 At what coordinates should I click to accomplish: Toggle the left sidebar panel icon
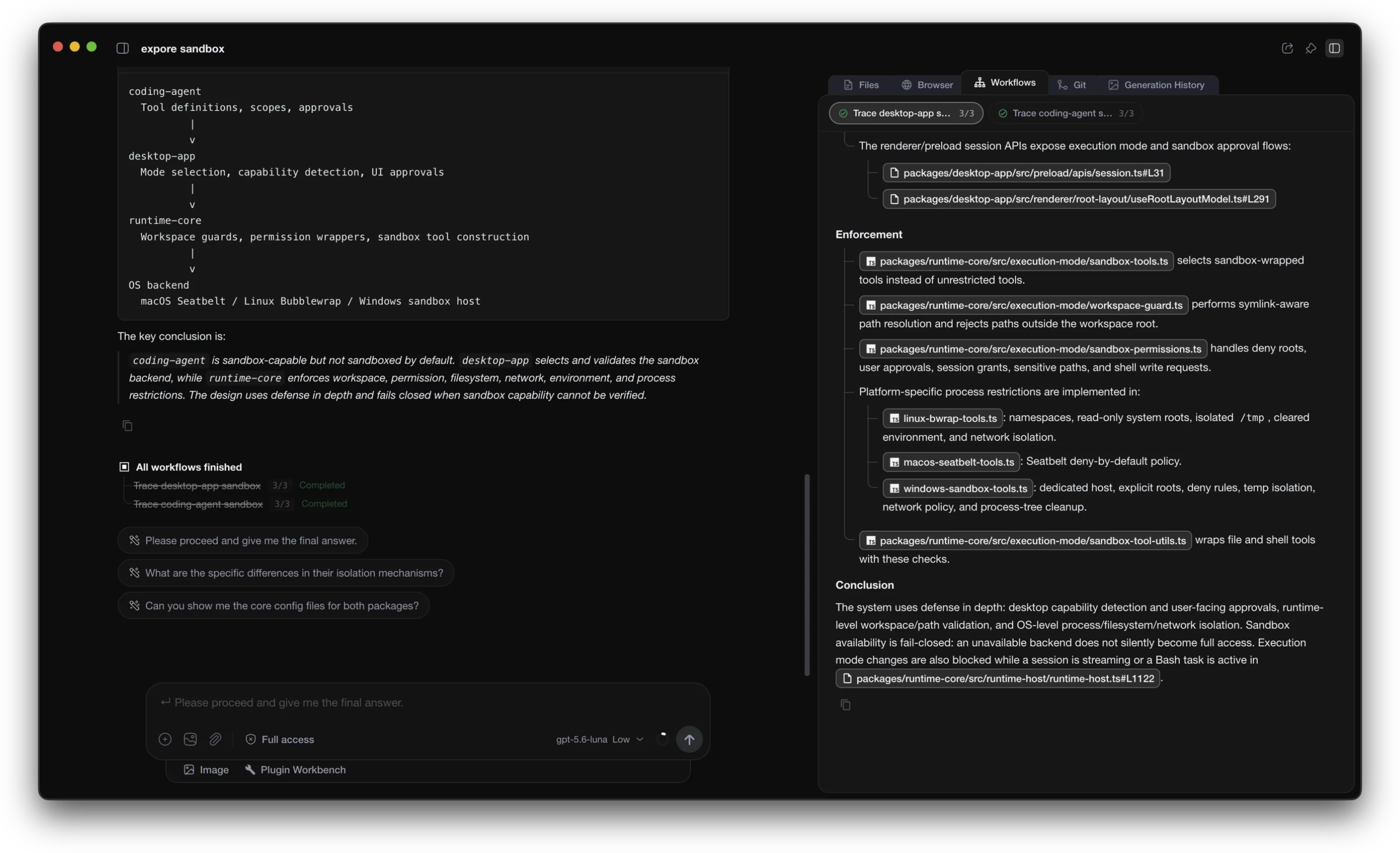[x=123, y=49]
